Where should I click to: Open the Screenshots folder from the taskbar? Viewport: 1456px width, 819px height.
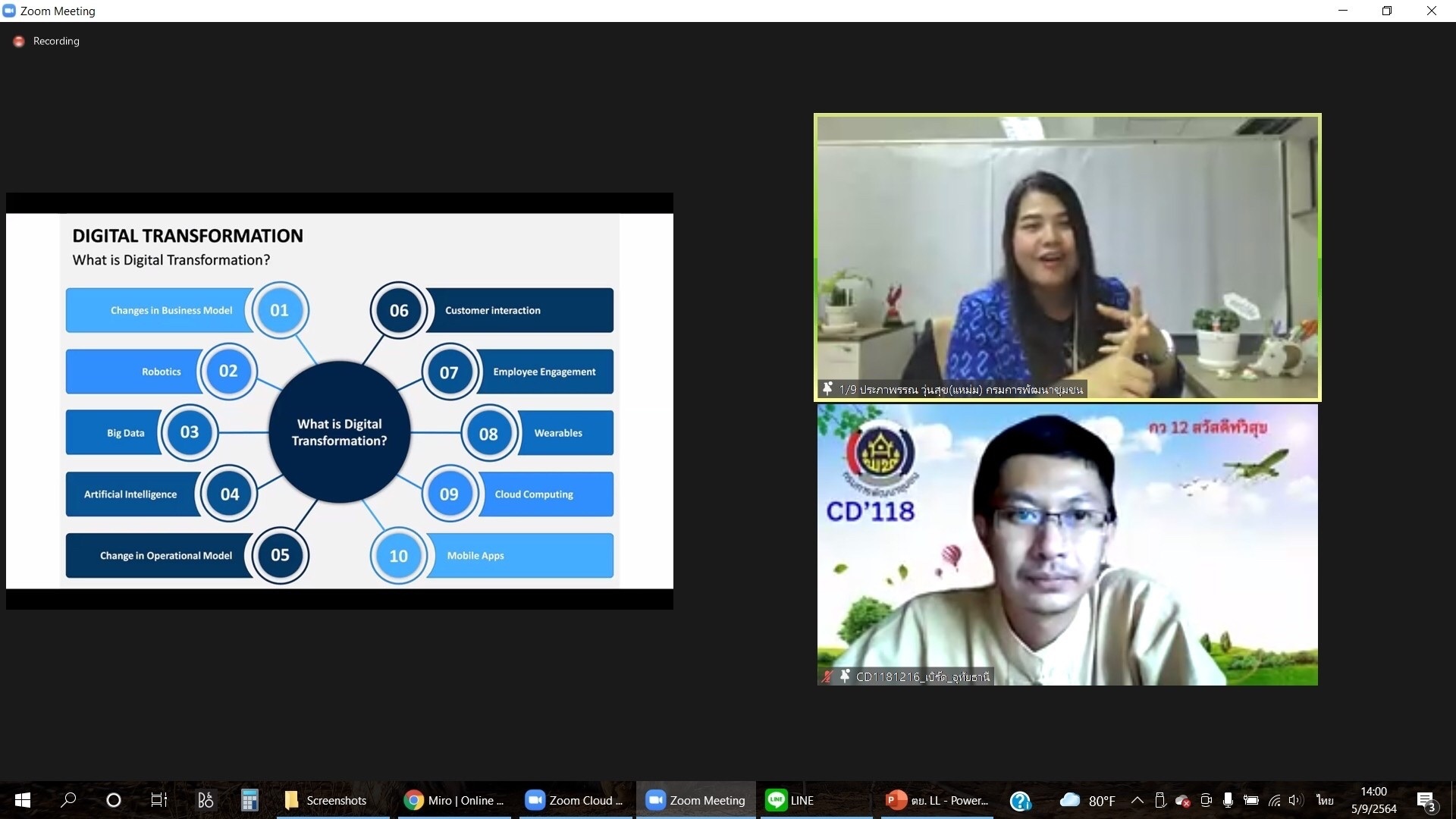tap(332, 800)
